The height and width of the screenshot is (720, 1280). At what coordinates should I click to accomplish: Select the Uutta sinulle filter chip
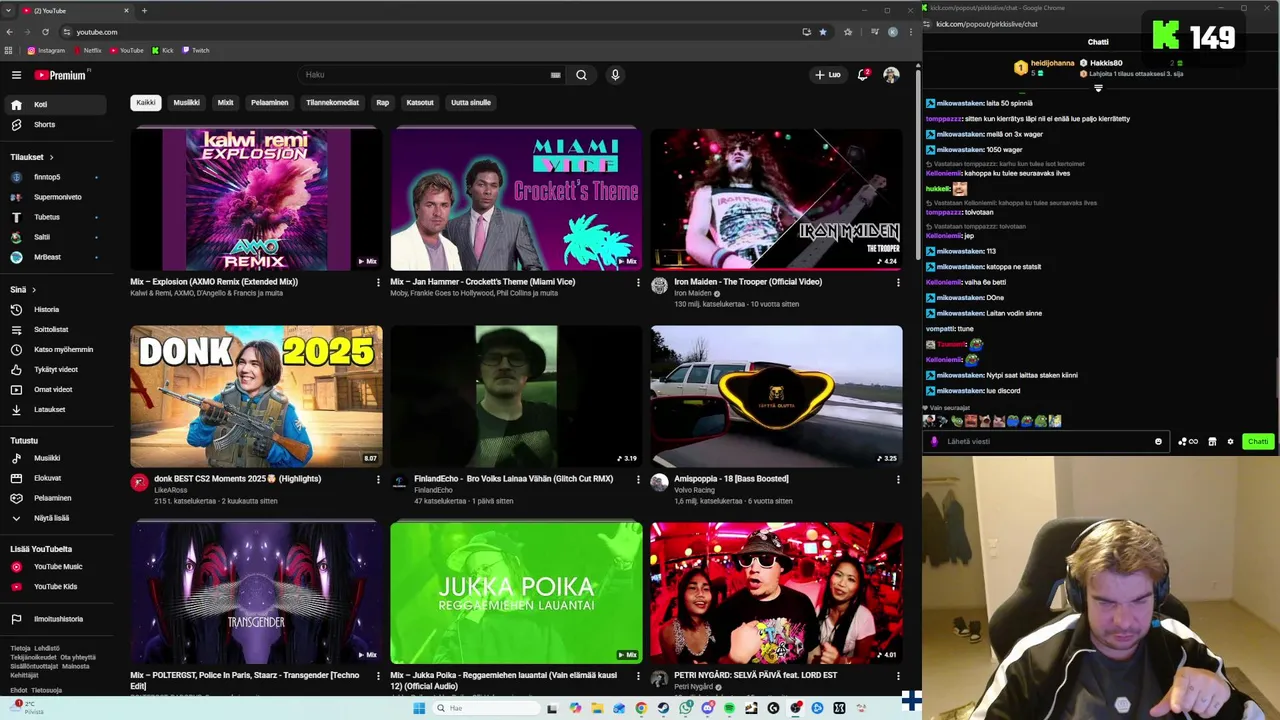[x=471, y=102]
